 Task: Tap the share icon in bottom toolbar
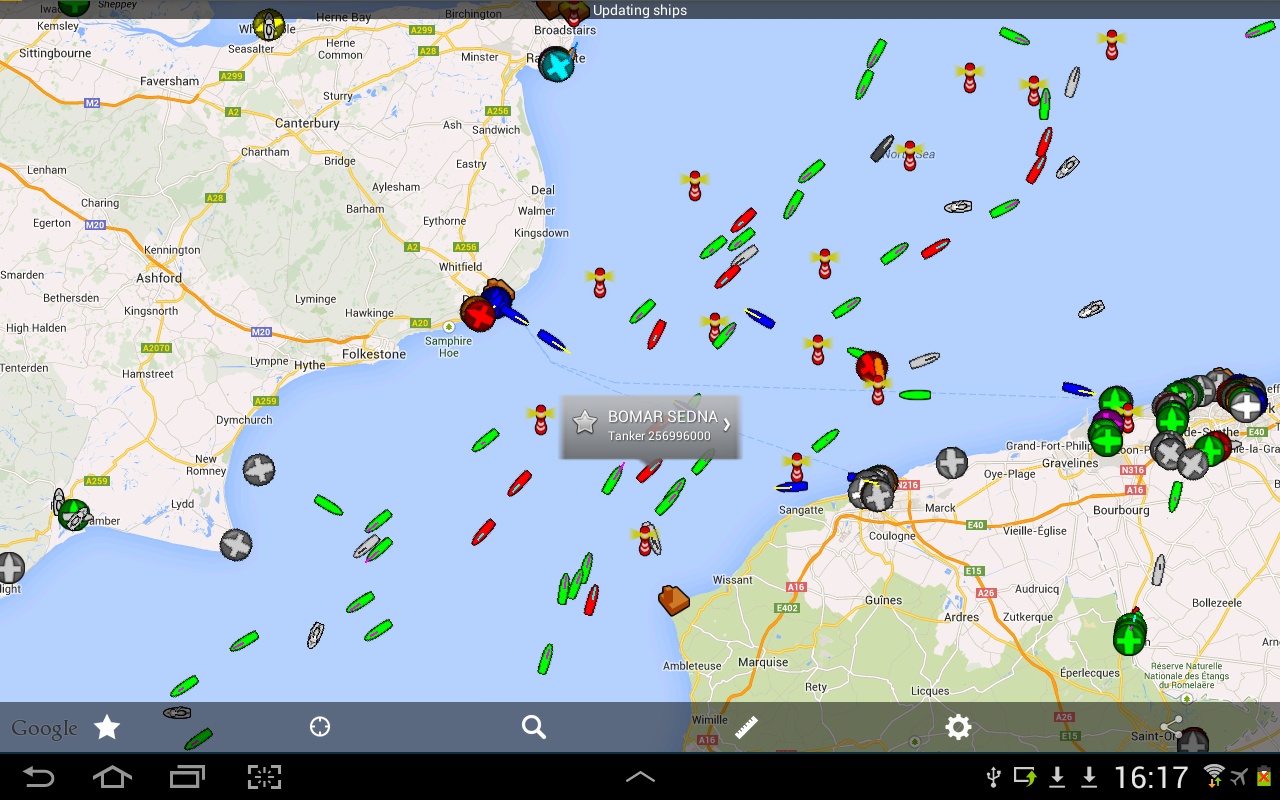click(1172, 727)
